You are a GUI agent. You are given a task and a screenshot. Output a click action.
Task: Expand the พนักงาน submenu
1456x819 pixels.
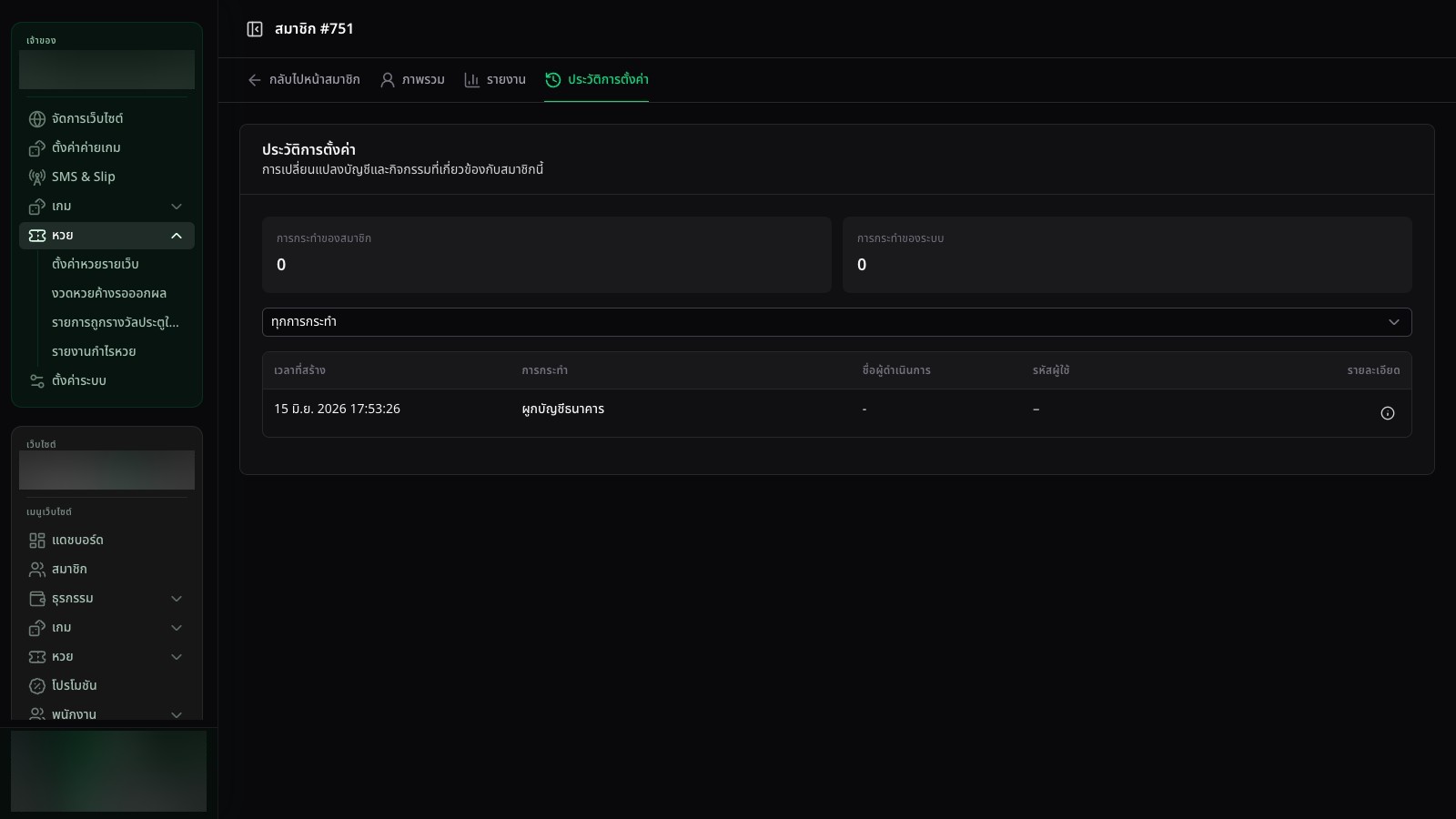click(106, 714)
